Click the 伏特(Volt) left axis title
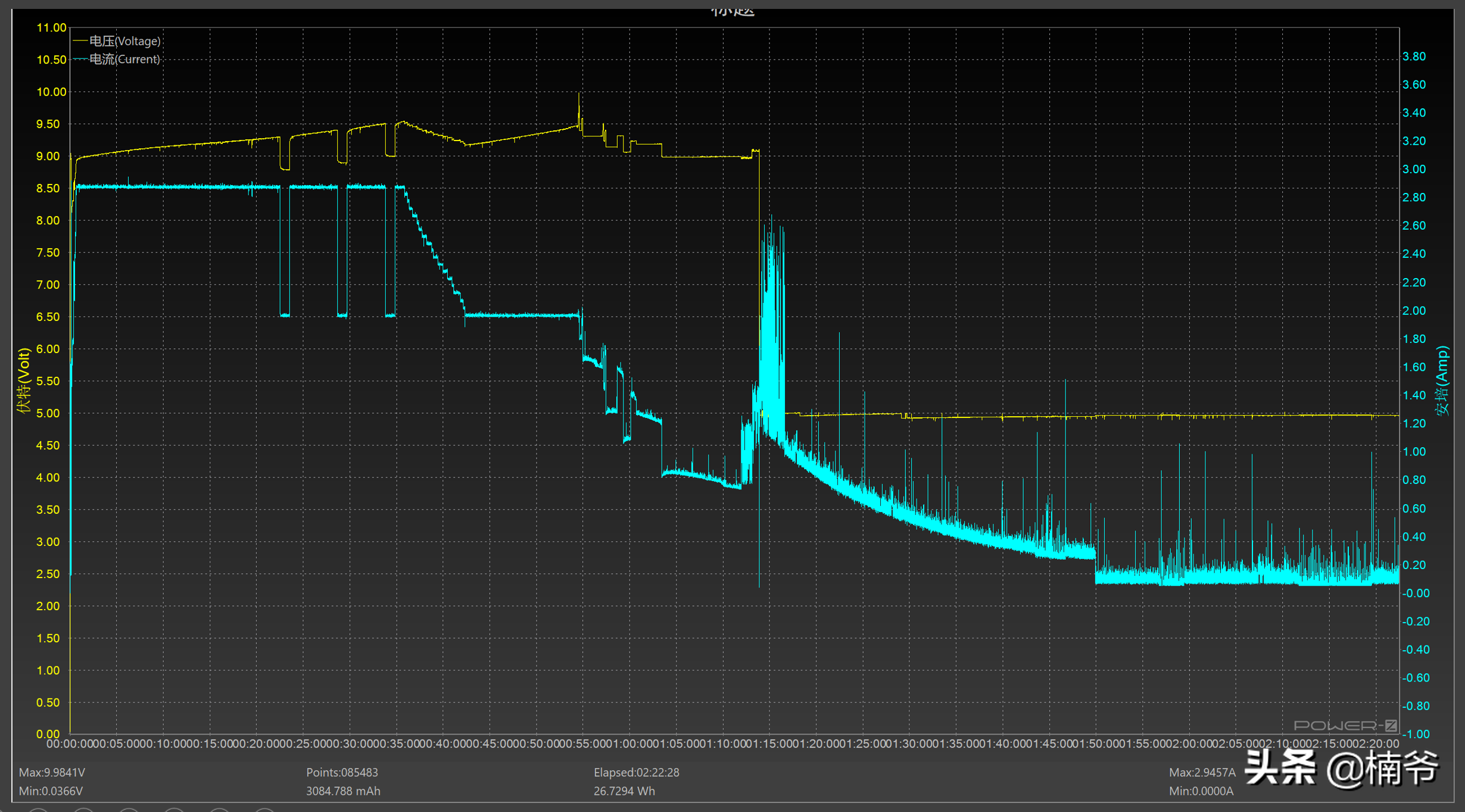 (x=23, y=381)
